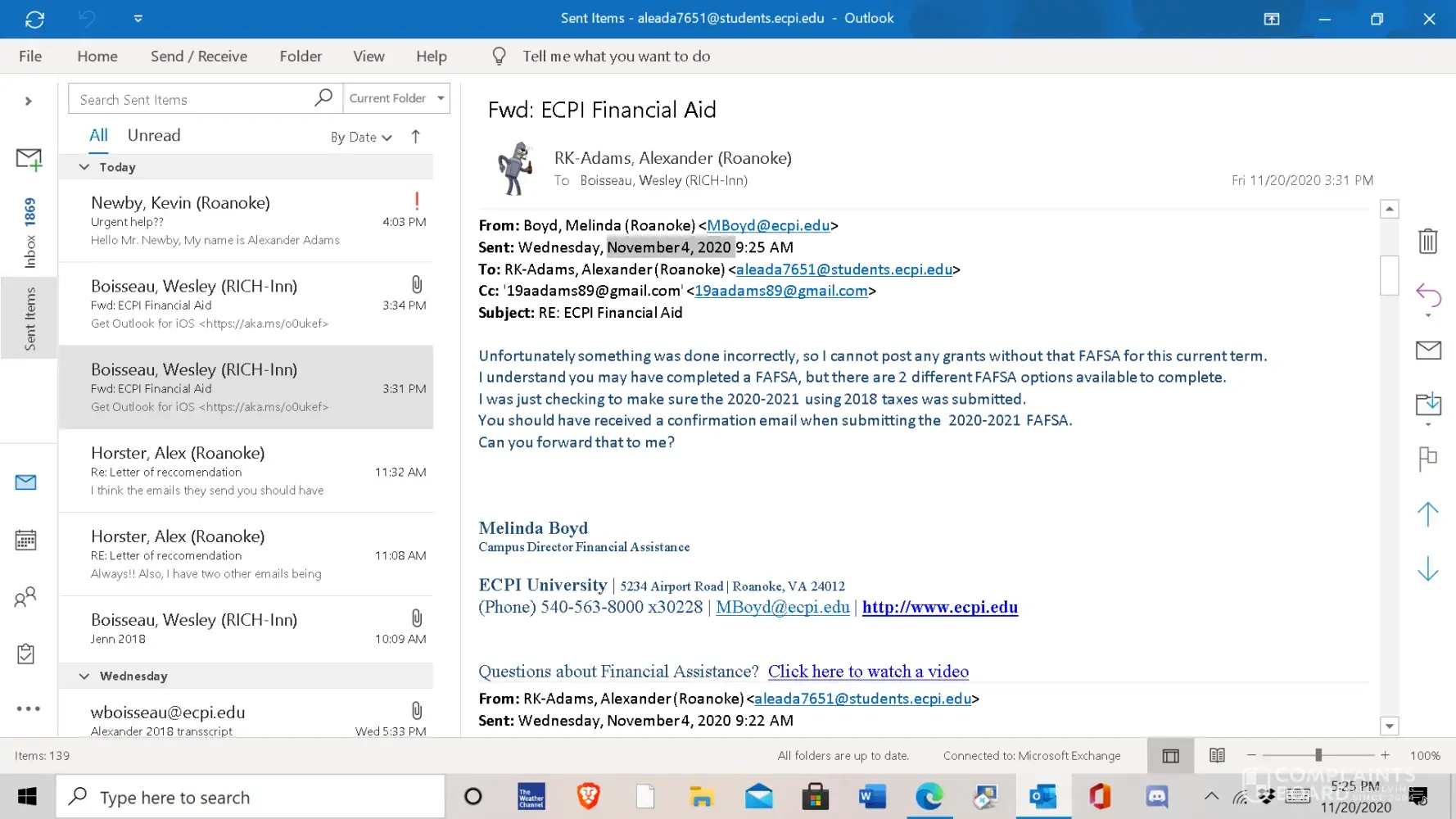Viewport: 1456px width, 819px height.
Task: Open the Send / Receive ribbon tab
Action: click(x=198, y=57)
